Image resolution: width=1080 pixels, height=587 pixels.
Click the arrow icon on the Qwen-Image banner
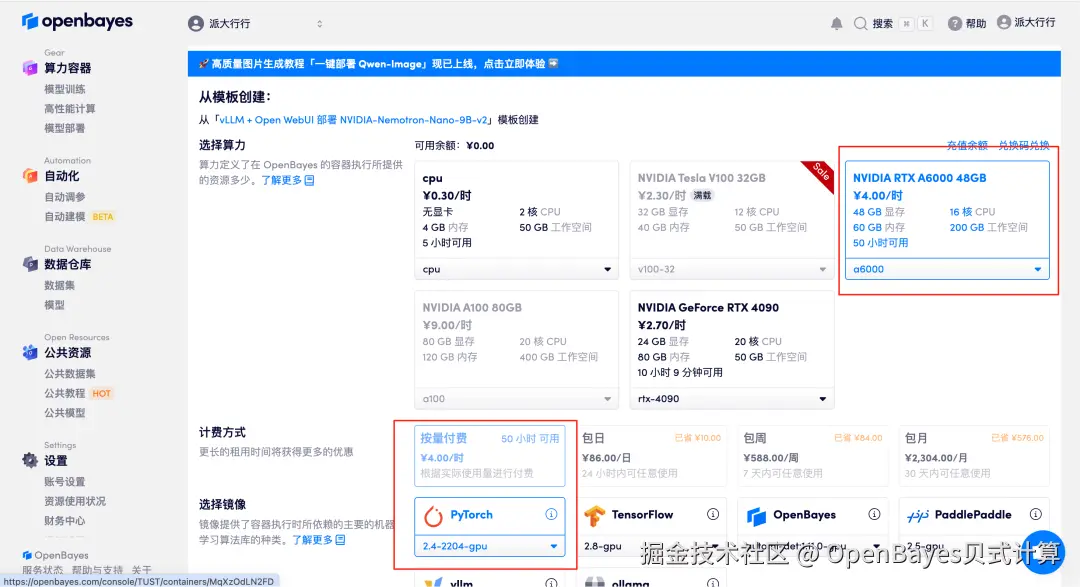click(553, 63)
